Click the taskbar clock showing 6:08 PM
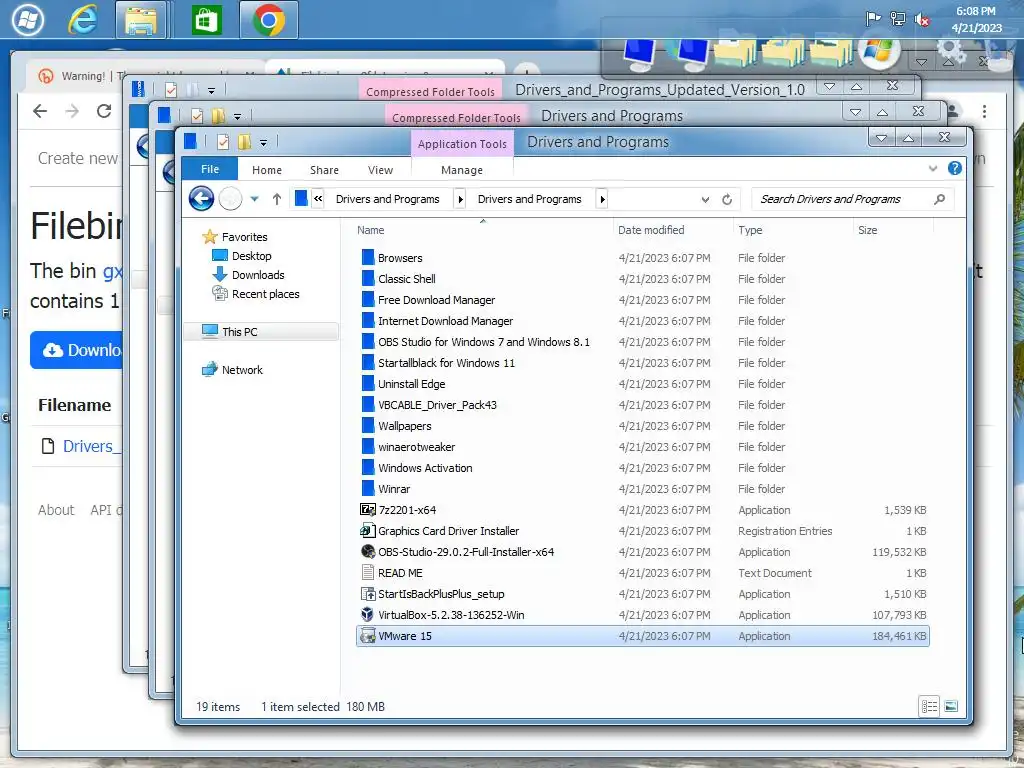 (976, 20)
